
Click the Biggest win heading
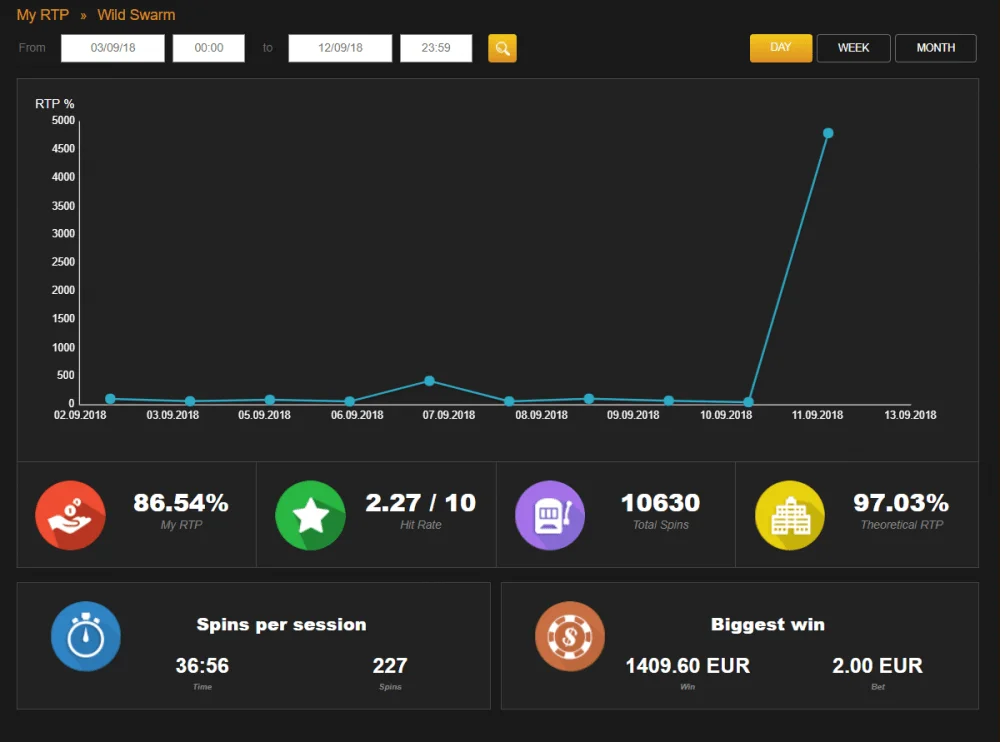tap(768, 624)
